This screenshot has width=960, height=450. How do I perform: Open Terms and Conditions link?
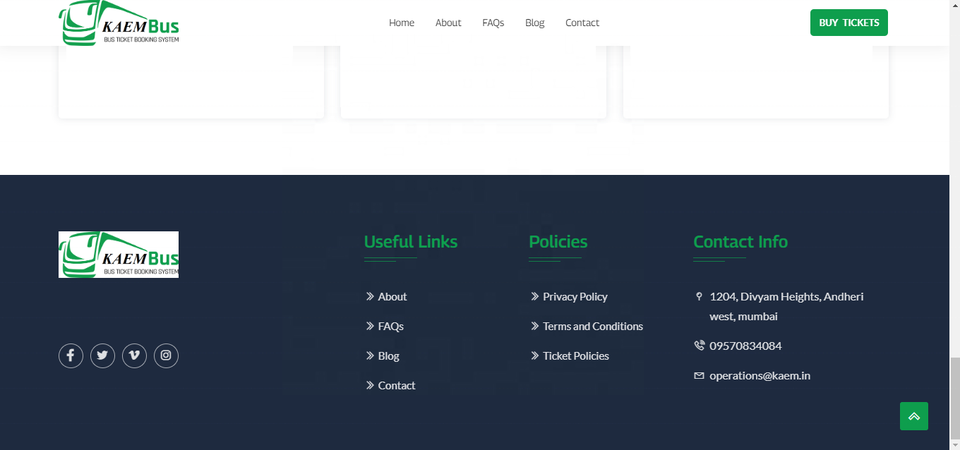pyautogui.click(x=593, y=326)
